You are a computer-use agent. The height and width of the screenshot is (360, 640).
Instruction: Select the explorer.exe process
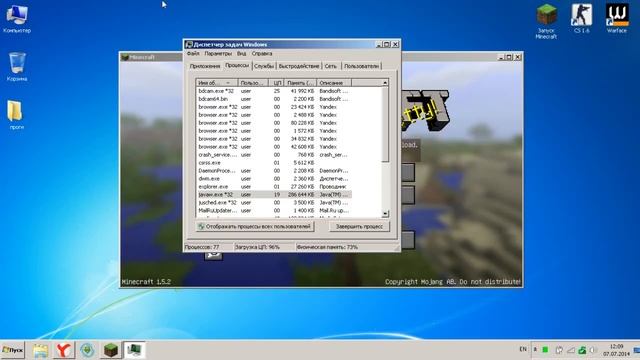click(273, 187)
